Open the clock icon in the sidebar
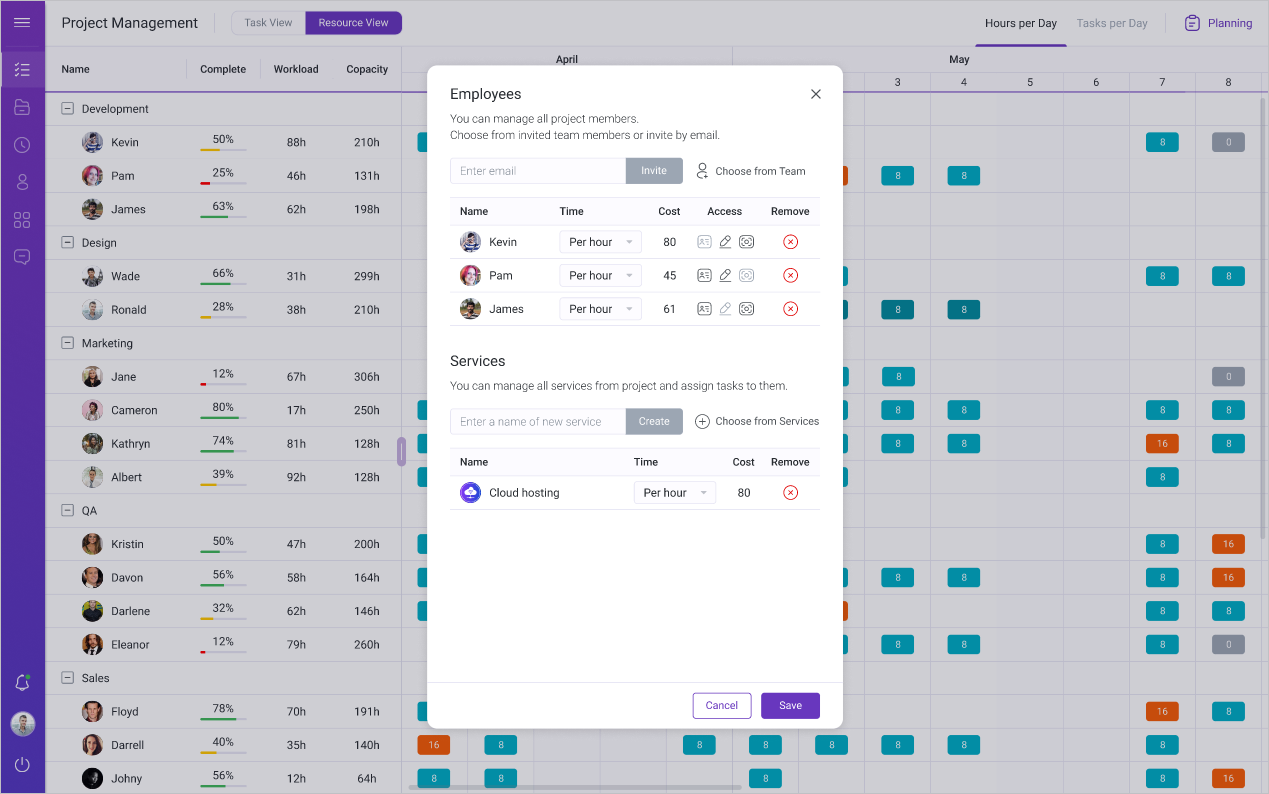 tap(22, 145)
